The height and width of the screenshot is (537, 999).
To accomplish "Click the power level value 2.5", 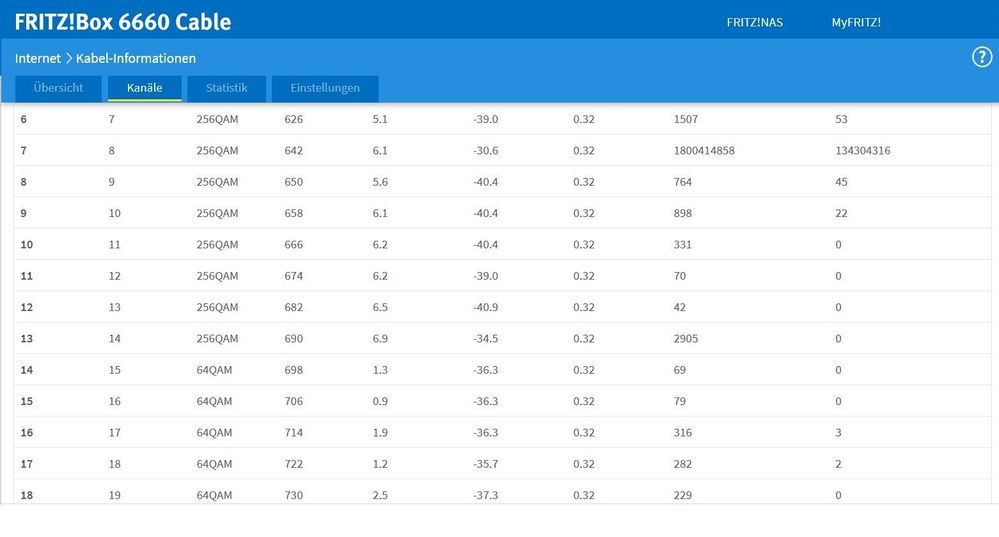I will [x=380, y=495].
